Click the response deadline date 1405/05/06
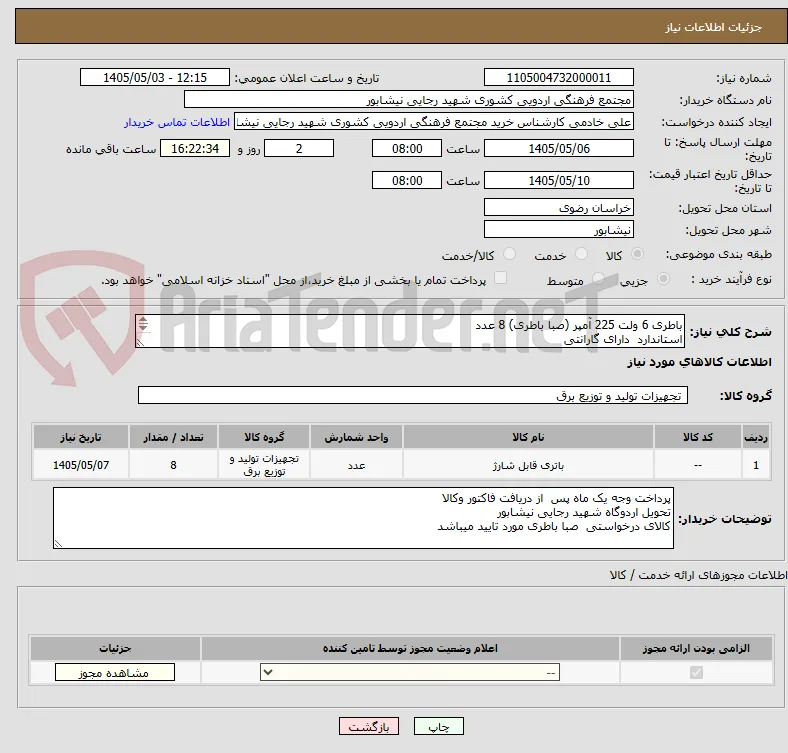 (558, 148)
